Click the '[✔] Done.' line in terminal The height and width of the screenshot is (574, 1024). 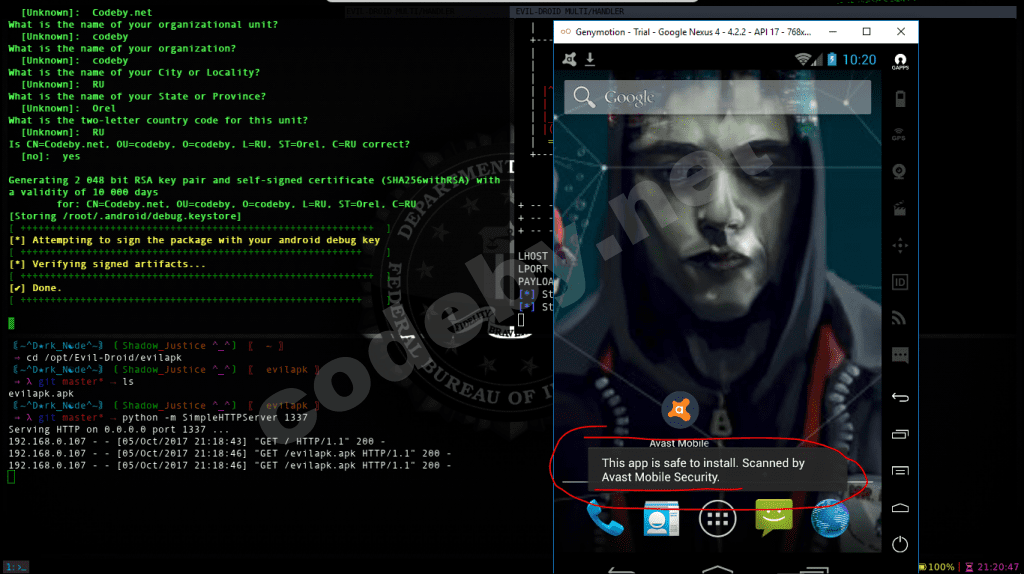pos(35,288)
